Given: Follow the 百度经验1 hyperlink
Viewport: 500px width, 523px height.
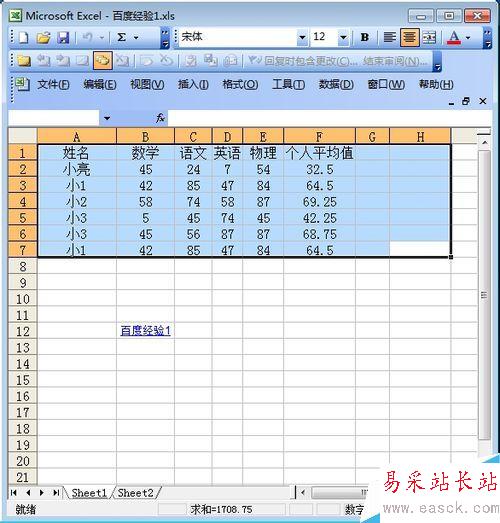Looking at the screenshot, I should (145, 331).
